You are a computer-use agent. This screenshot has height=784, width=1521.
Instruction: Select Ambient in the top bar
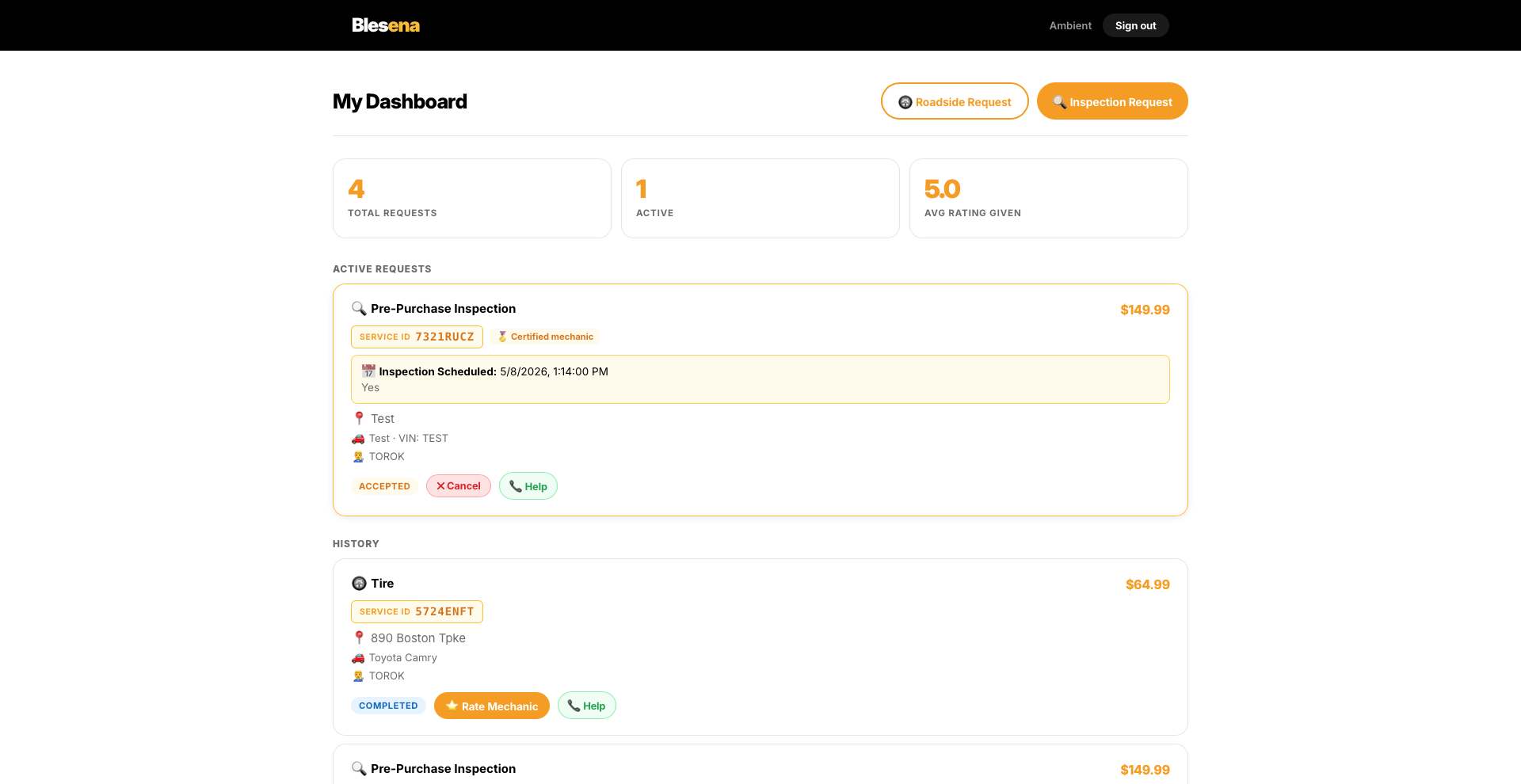click(x=1070, y=25)
